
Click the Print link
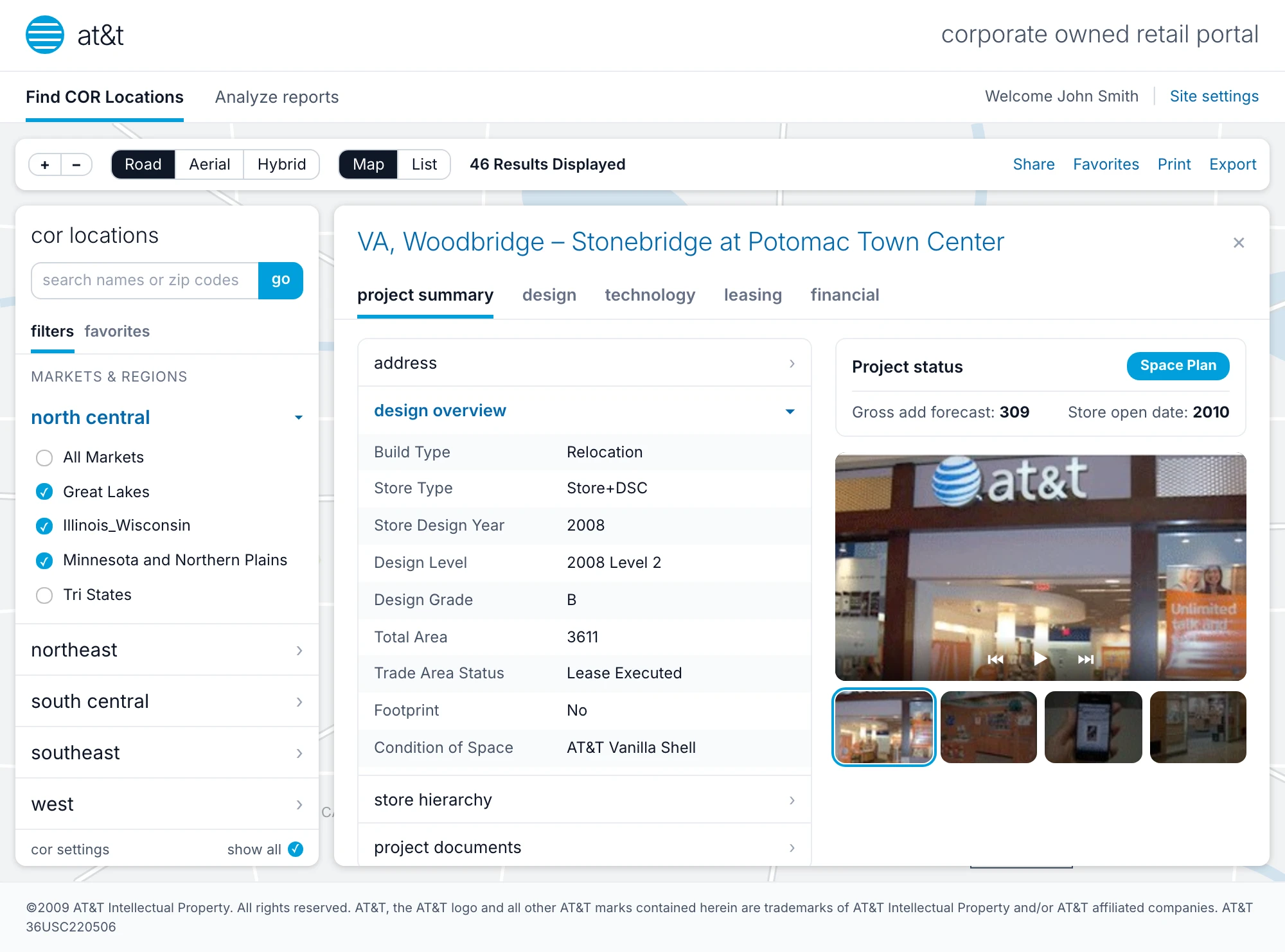tap(1174, 164)
